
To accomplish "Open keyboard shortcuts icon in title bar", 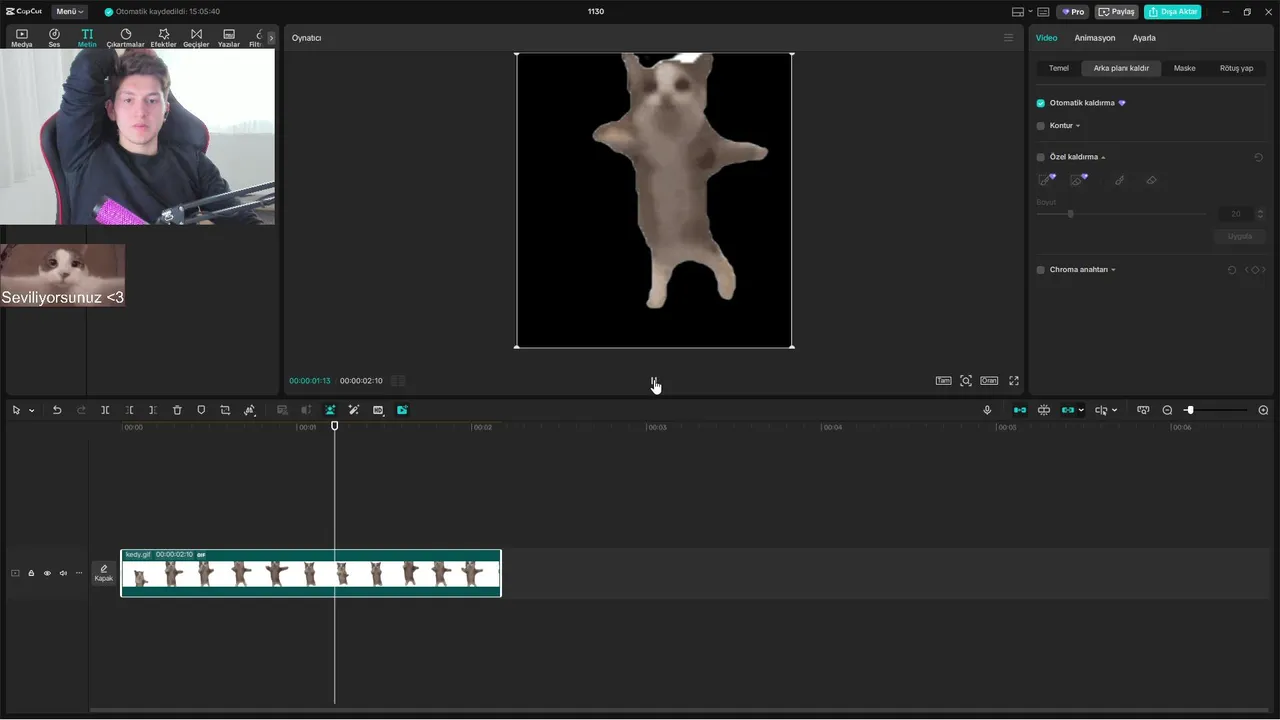I will point(1043,12).
